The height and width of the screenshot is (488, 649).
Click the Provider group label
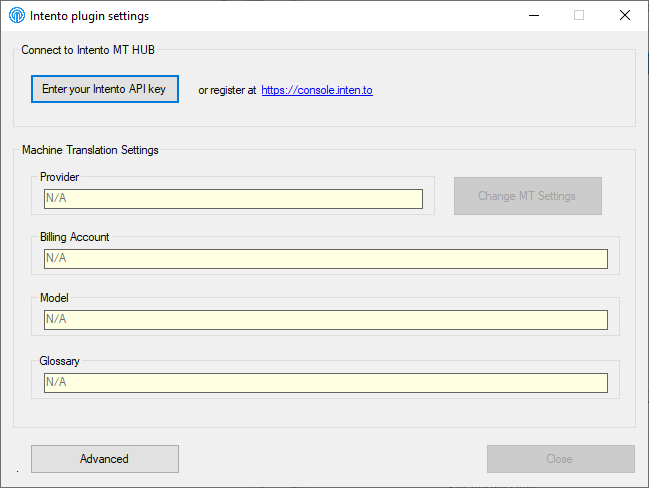(x=59, y=177)
